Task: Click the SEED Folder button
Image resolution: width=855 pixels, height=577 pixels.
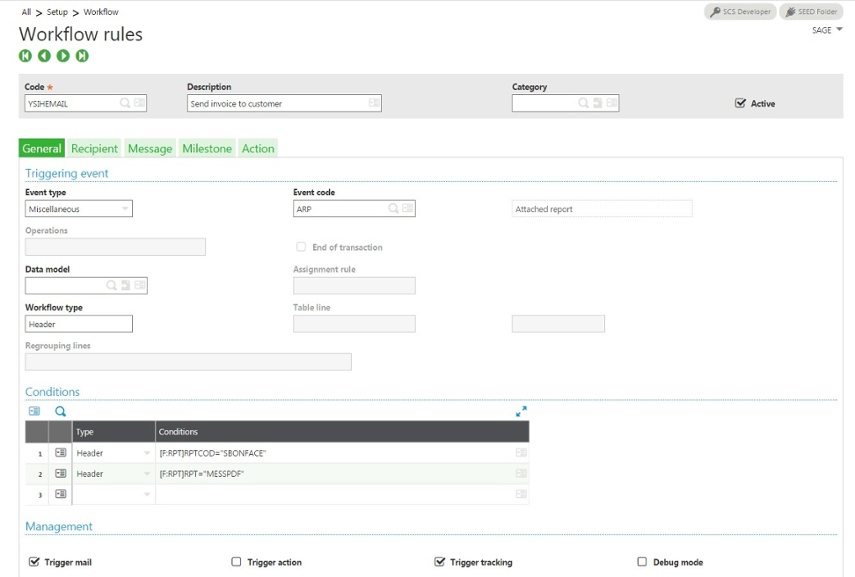Action: pyautogui.click(x=810, y=12)
